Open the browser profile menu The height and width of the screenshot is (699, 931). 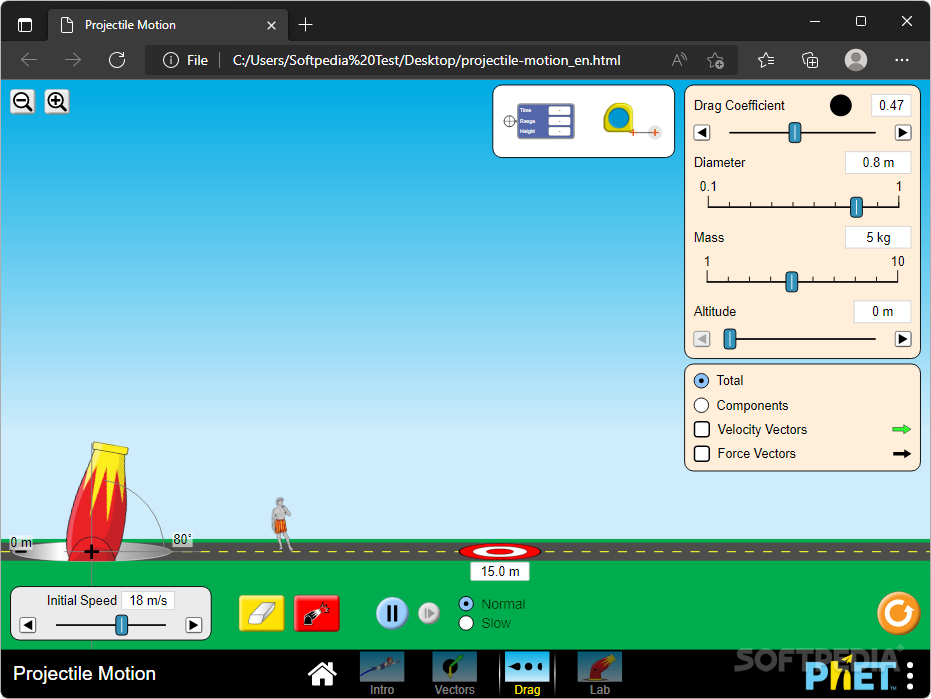(856, 60)
